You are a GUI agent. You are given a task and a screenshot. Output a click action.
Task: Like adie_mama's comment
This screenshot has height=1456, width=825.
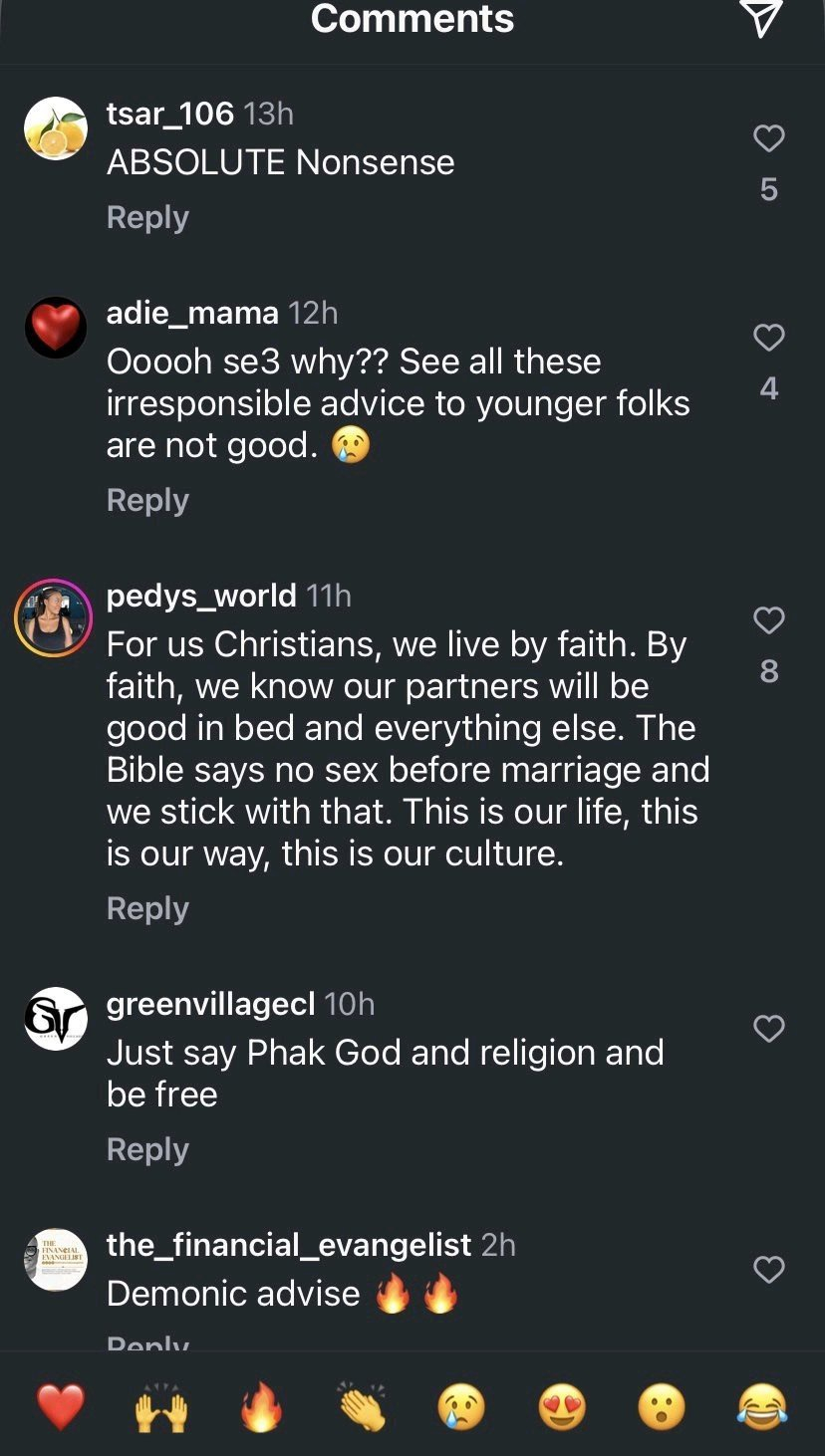[768, 338]
